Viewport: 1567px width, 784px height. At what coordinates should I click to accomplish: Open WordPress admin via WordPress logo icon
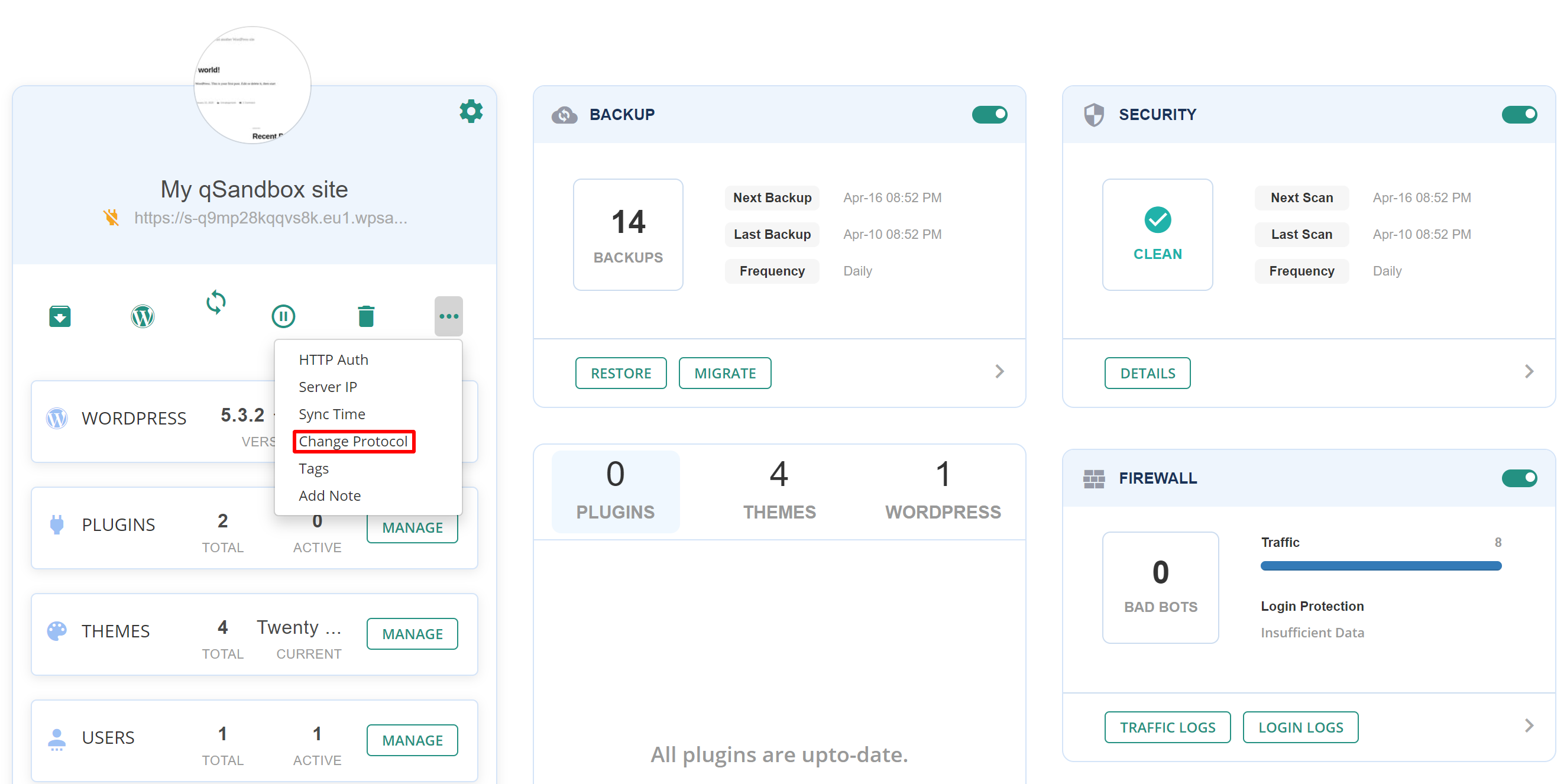pos(143,316)
